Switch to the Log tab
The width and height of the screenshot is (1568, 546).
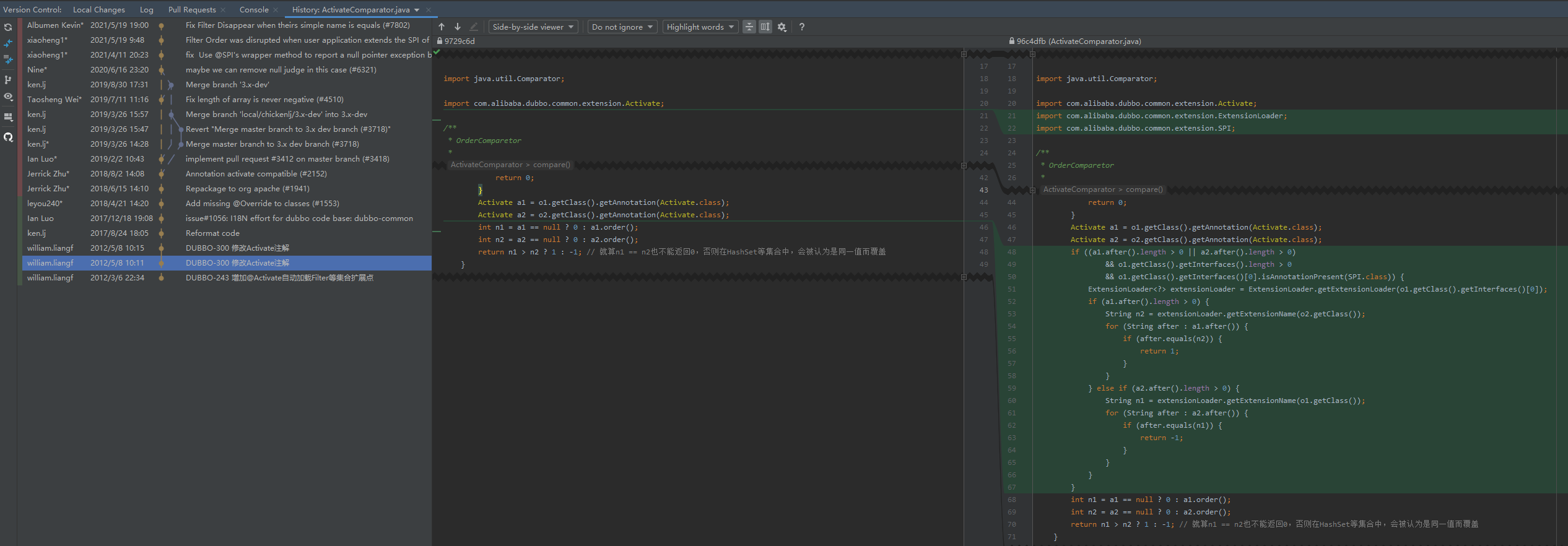[147, 9]
